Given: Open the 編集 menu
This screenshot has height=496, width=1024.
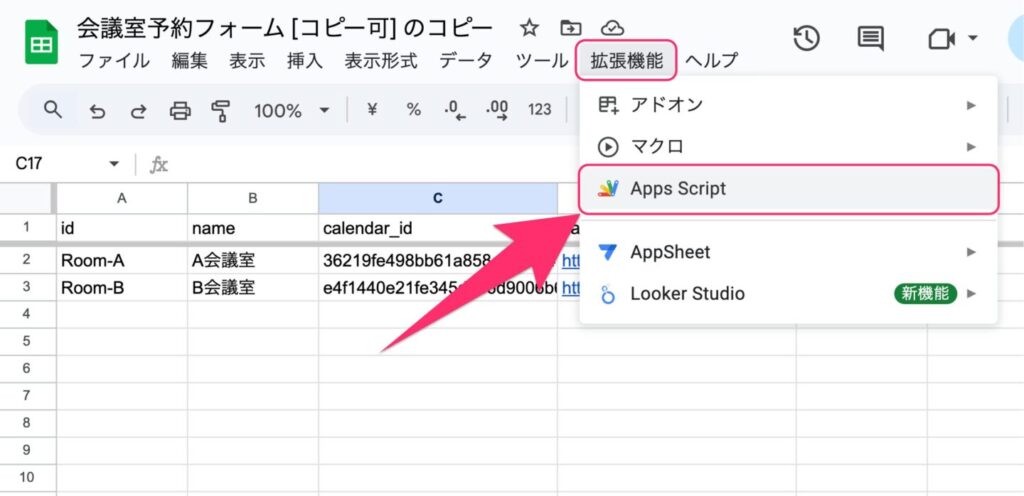Looking at the screenshot, I should (189, 61).
